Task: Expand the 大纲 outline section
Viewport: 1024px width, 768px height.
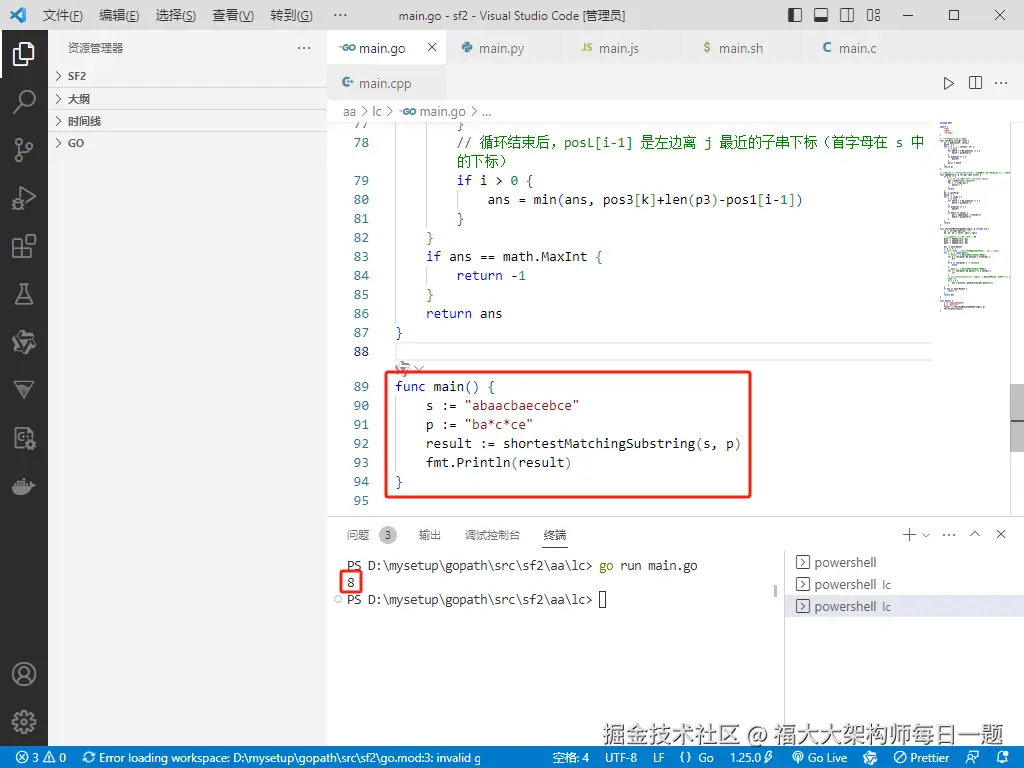Action: click(x=187, y=99)
